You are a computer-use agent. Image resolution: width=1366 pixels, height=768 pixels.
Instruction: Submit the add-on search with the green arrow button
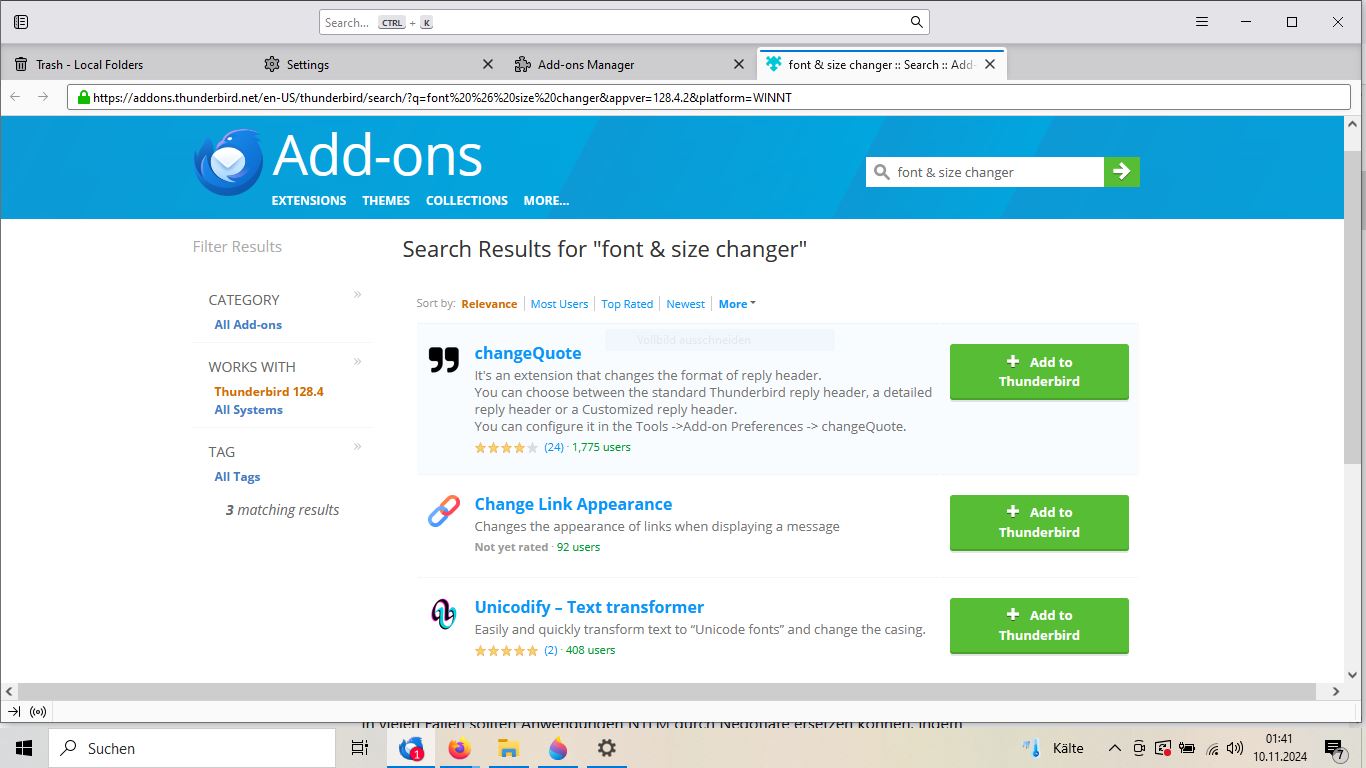click(x=1122, y=172)
